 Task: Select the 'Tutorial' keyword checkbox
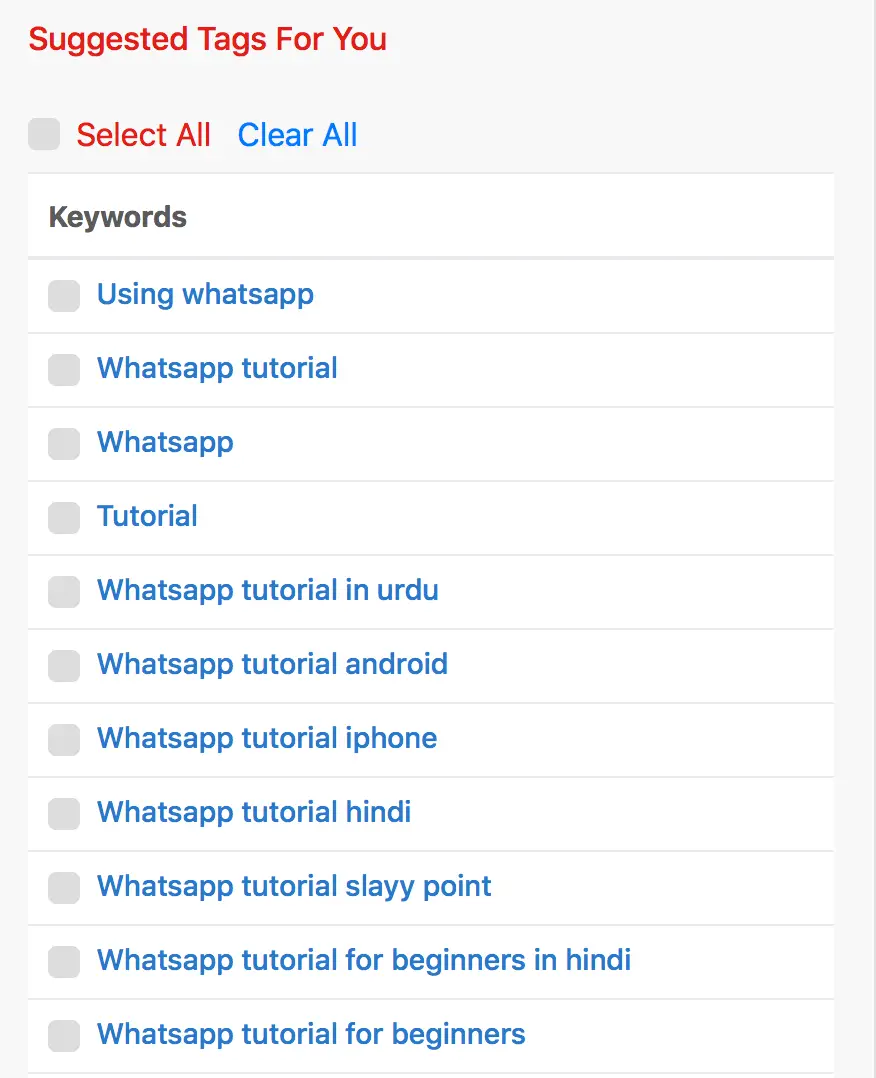[64, 518]
